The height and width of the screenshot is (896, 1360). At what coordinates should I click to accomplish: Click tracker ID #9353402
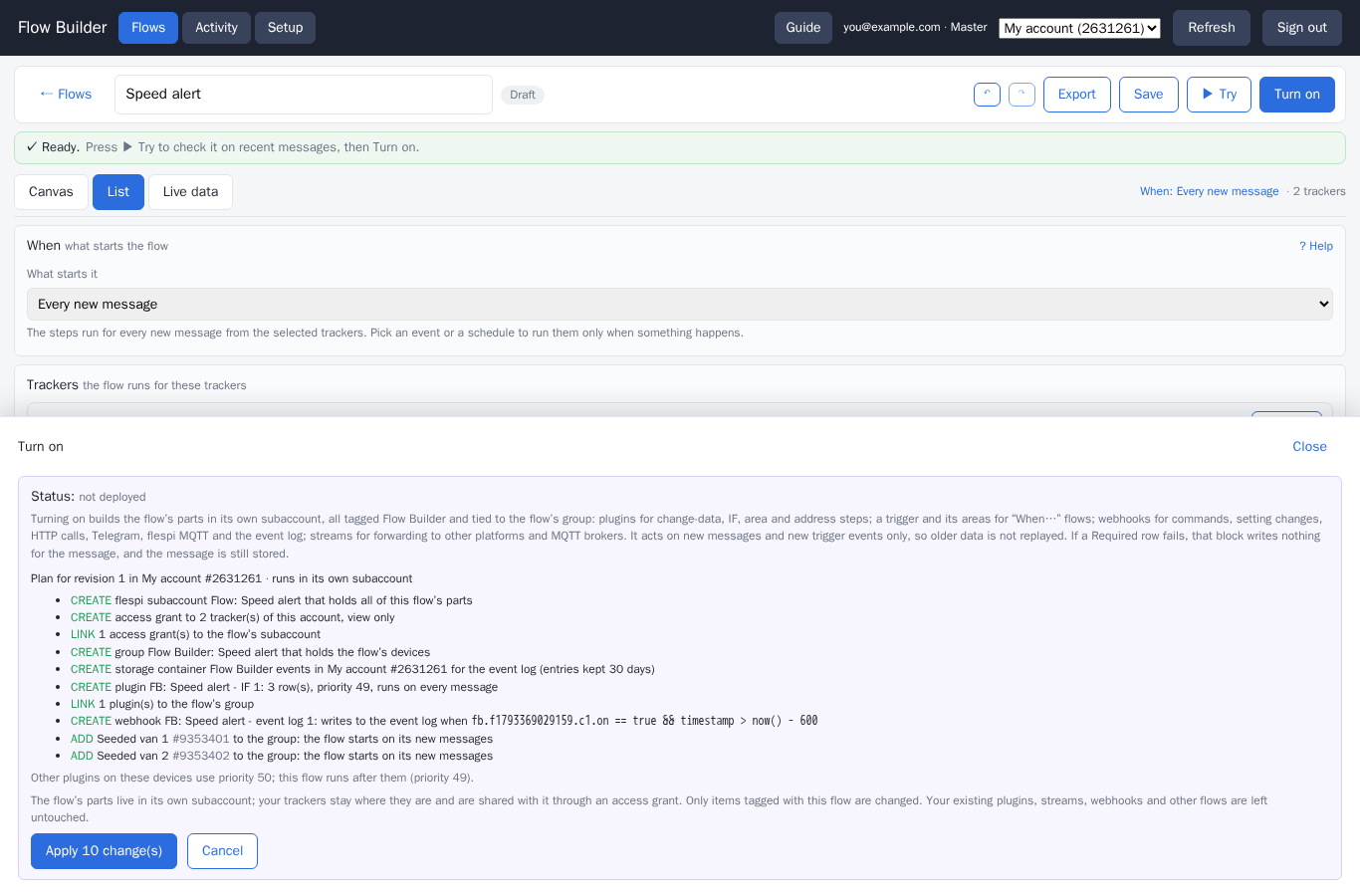click(201, 756)
